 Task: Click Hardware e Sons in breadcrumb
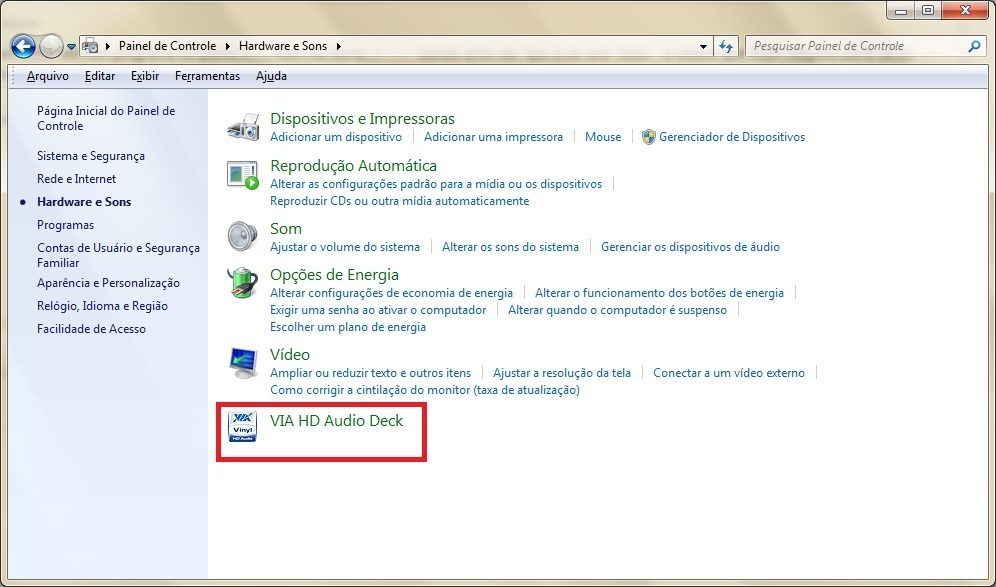[283, 46]
